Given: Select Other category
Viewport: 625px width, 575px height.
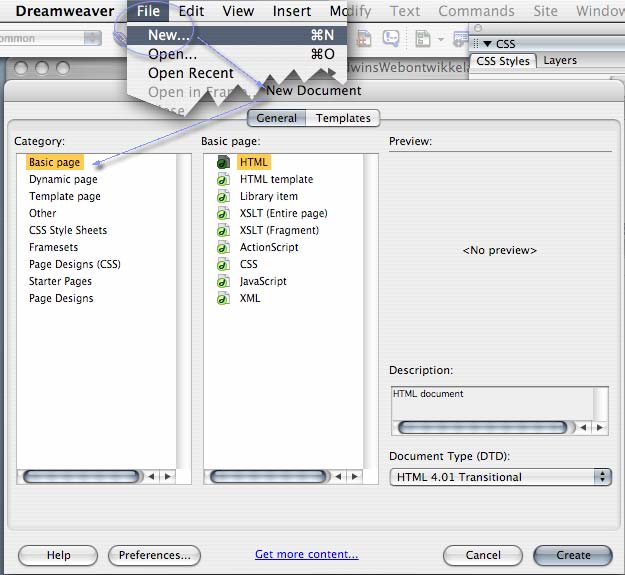Looking at the screenshot, I should [42, 213].
